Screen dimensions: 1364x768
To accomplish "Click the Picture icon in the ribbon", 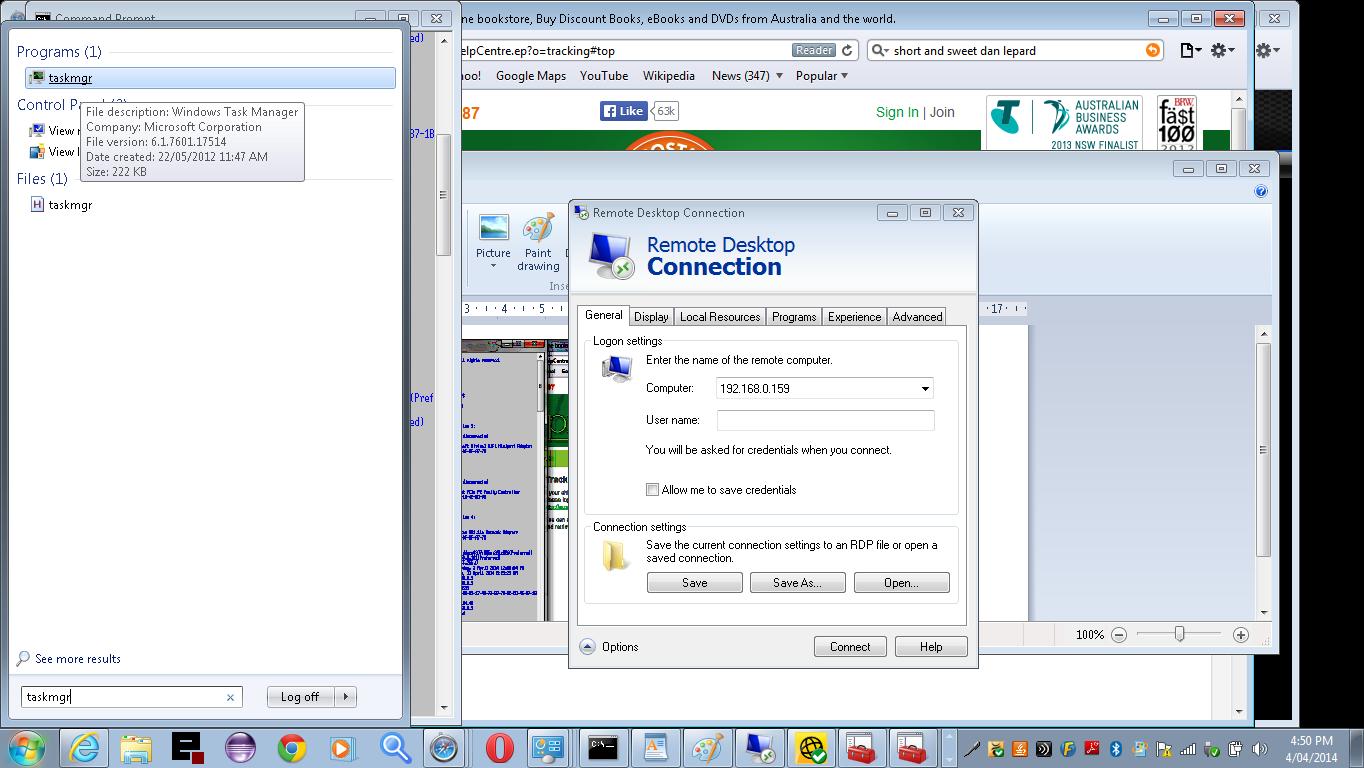I will [x=493, y=238].
